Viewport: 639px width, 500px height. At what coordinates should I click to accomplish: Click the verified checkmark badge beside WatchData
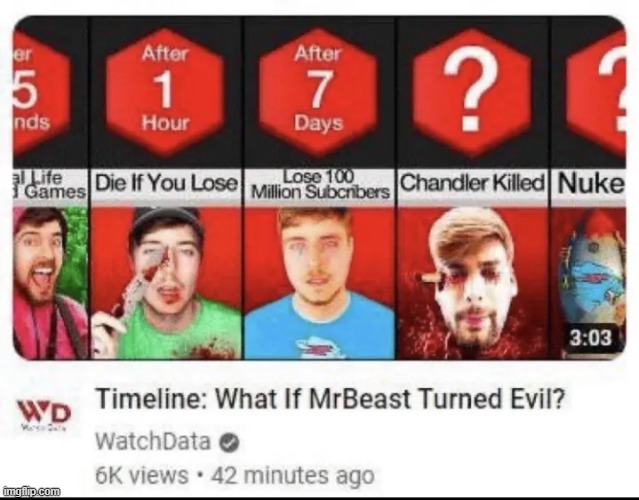pos(229,443)
